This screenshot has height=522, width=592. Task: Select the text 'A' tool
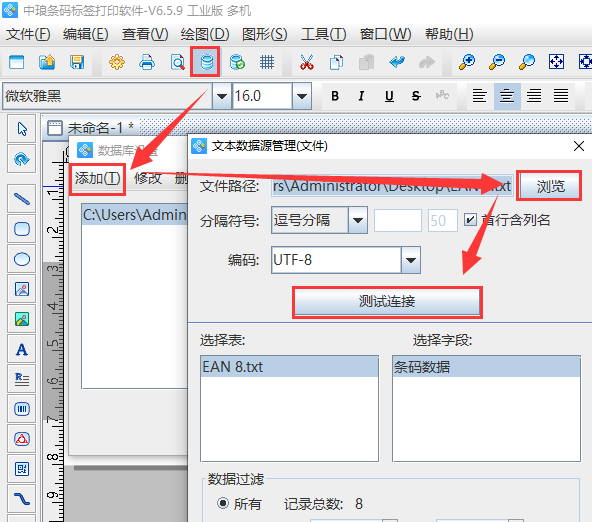coord(22,349)
